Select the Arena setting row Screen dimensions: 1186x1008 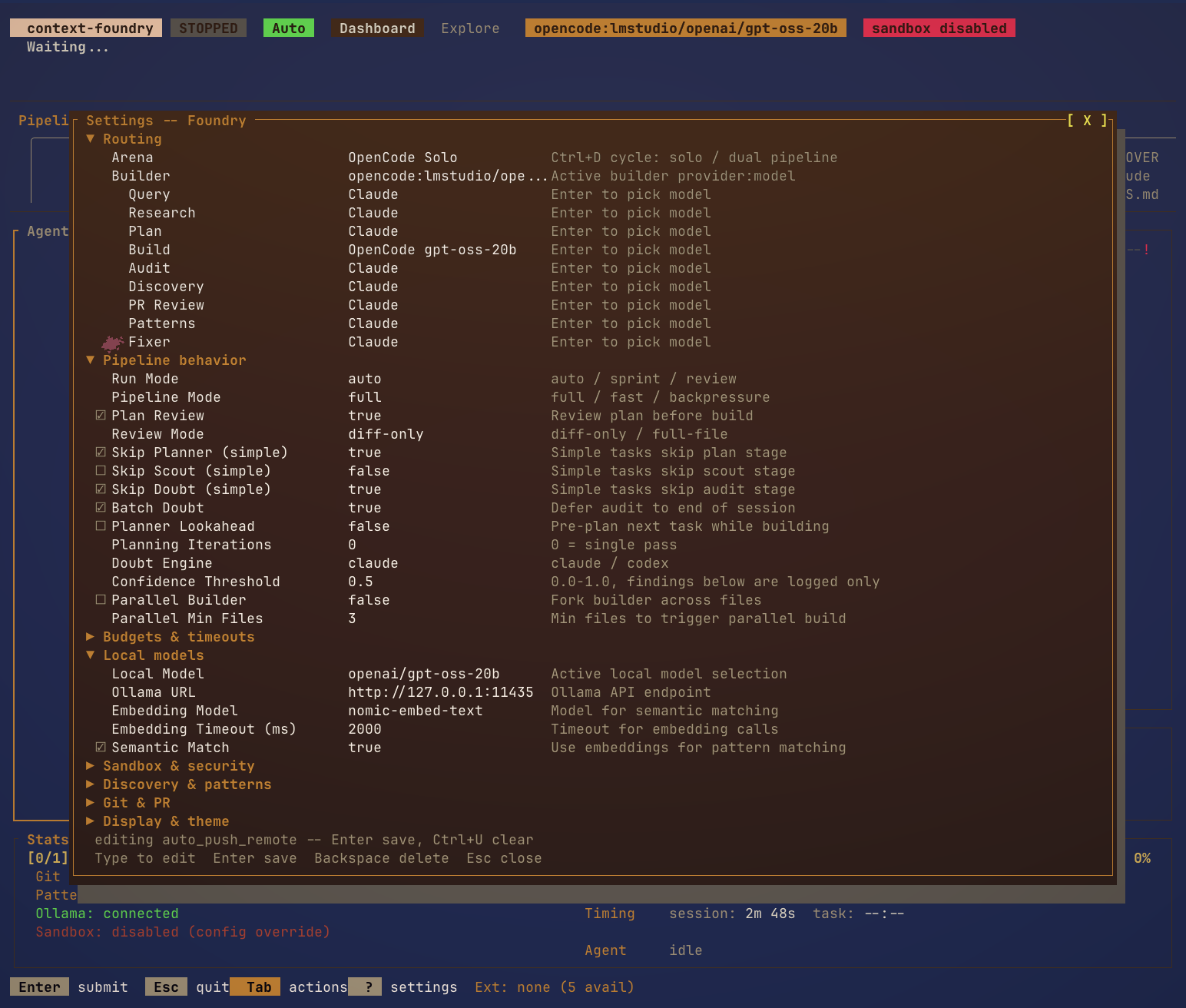[x=591, y=157]
